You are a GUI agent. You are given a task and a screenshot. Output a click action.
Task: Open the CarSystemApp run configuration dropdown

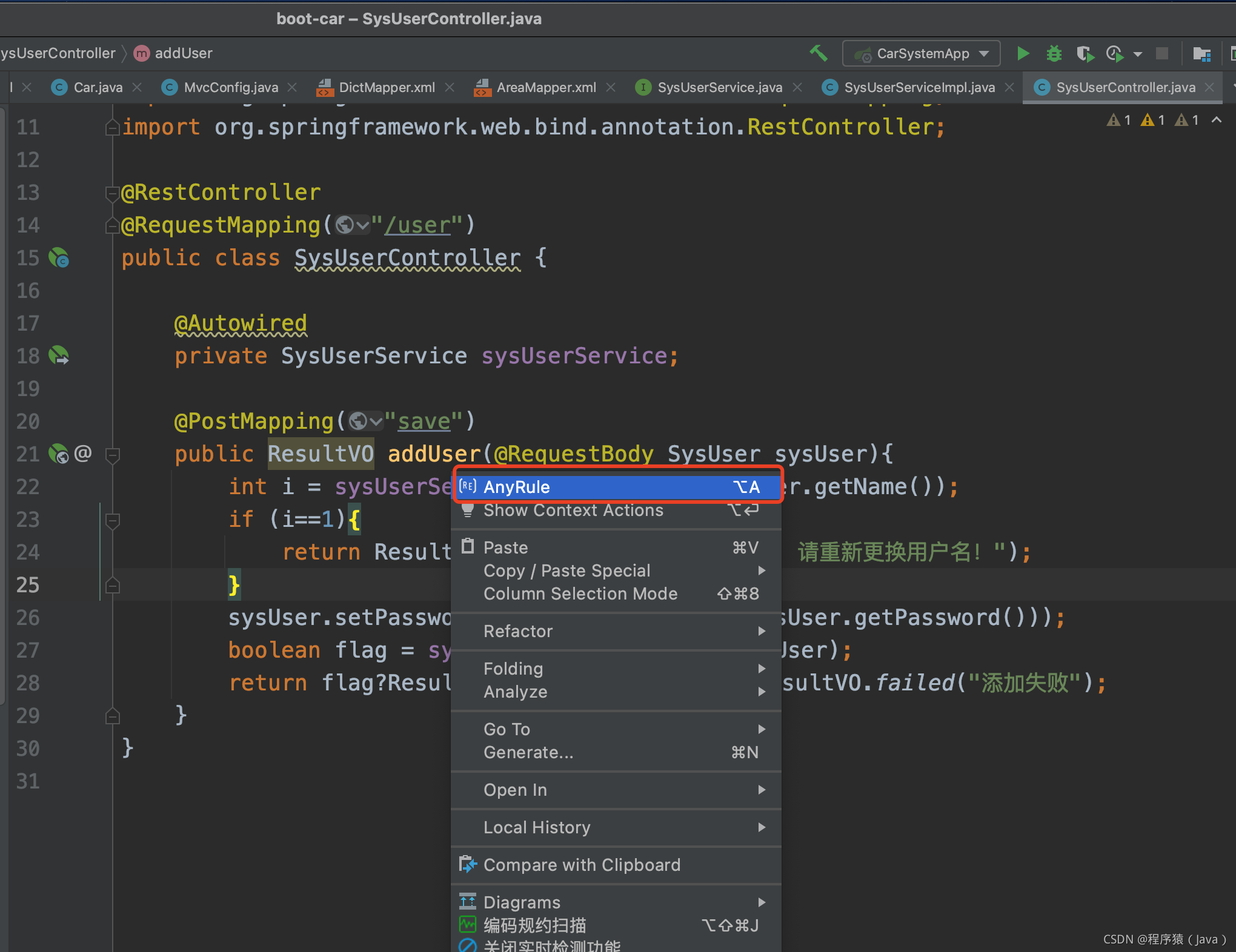pyautogui.click(x=921, y=53)
